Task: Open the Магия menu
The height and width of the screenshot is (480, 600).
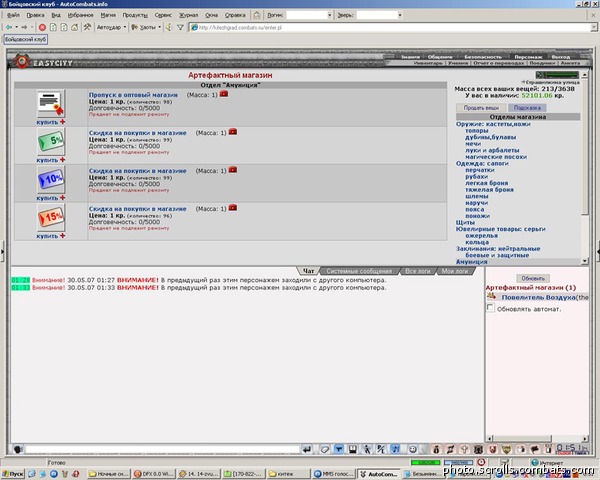Action: [x=108, y=15]
